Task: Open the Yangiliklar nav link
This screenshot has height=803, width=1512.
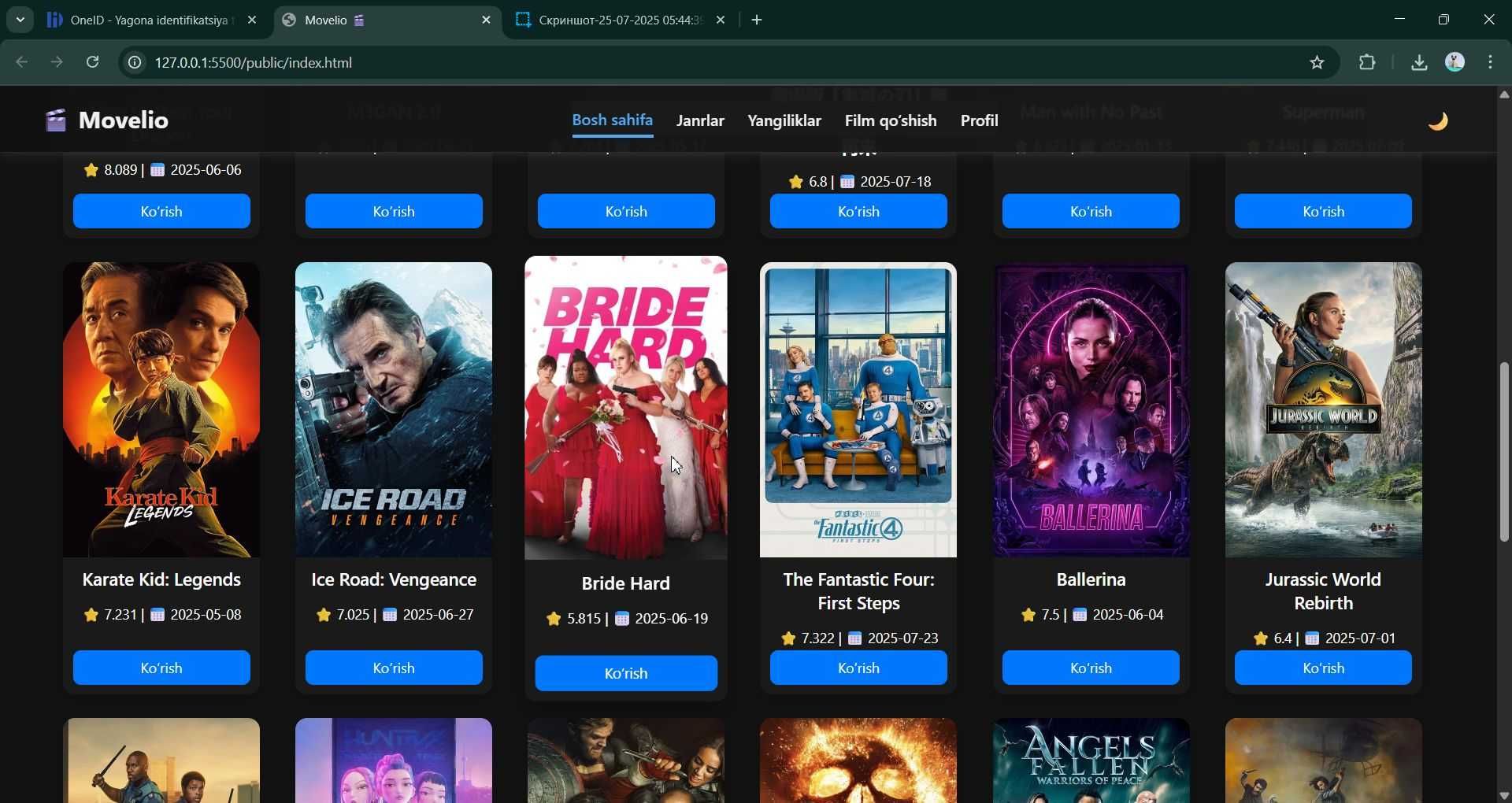Action: point(784,120)
